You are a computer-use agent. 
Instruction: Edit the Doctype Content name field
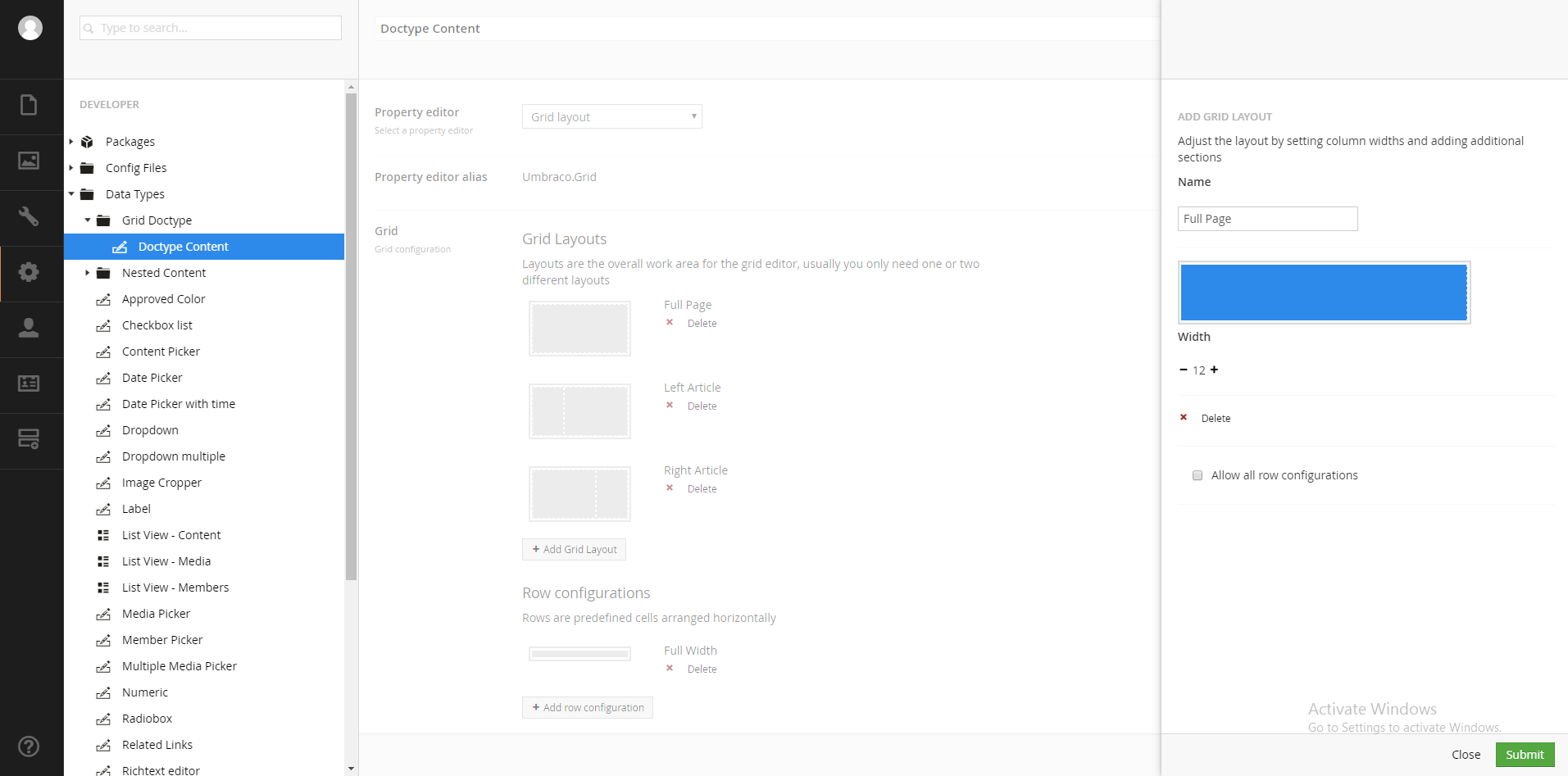click(x=767, y=29)
